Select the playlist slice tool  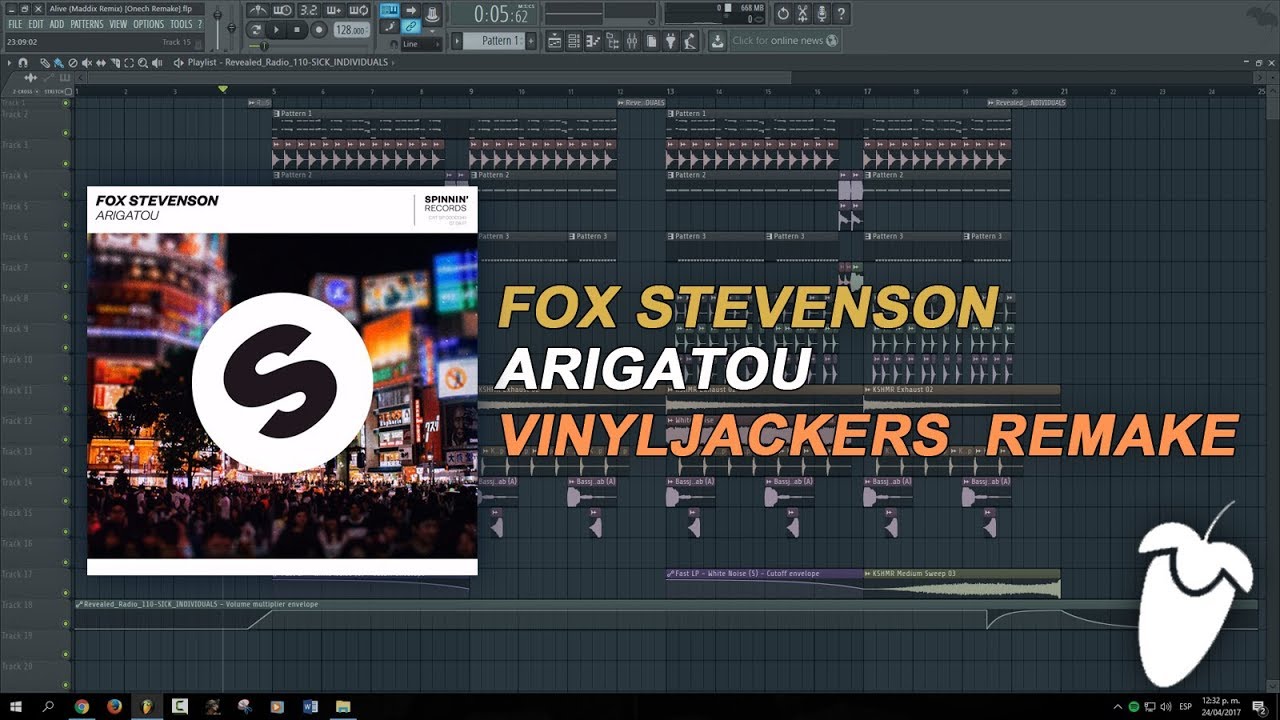point(115,63)
